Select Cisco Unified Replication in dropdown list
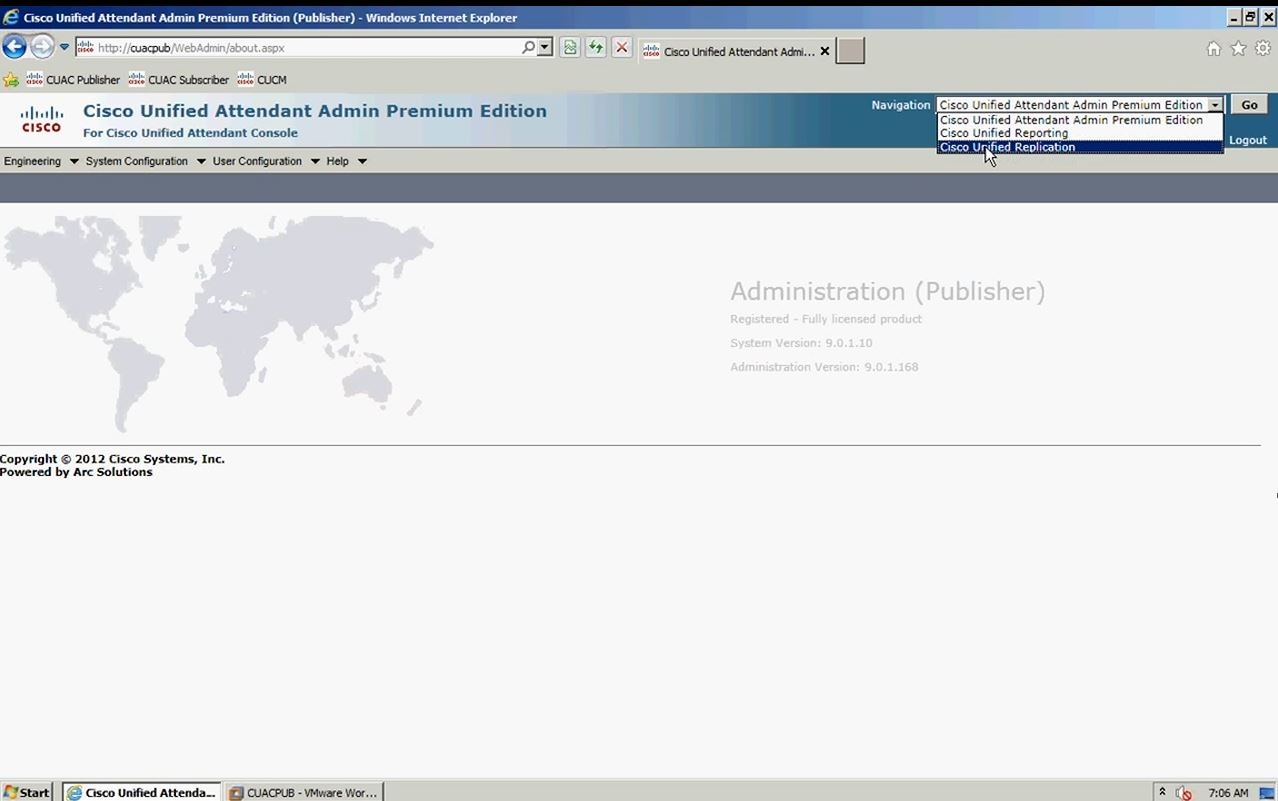This screenshot has width=1278, height=801. coord(1079,147)
